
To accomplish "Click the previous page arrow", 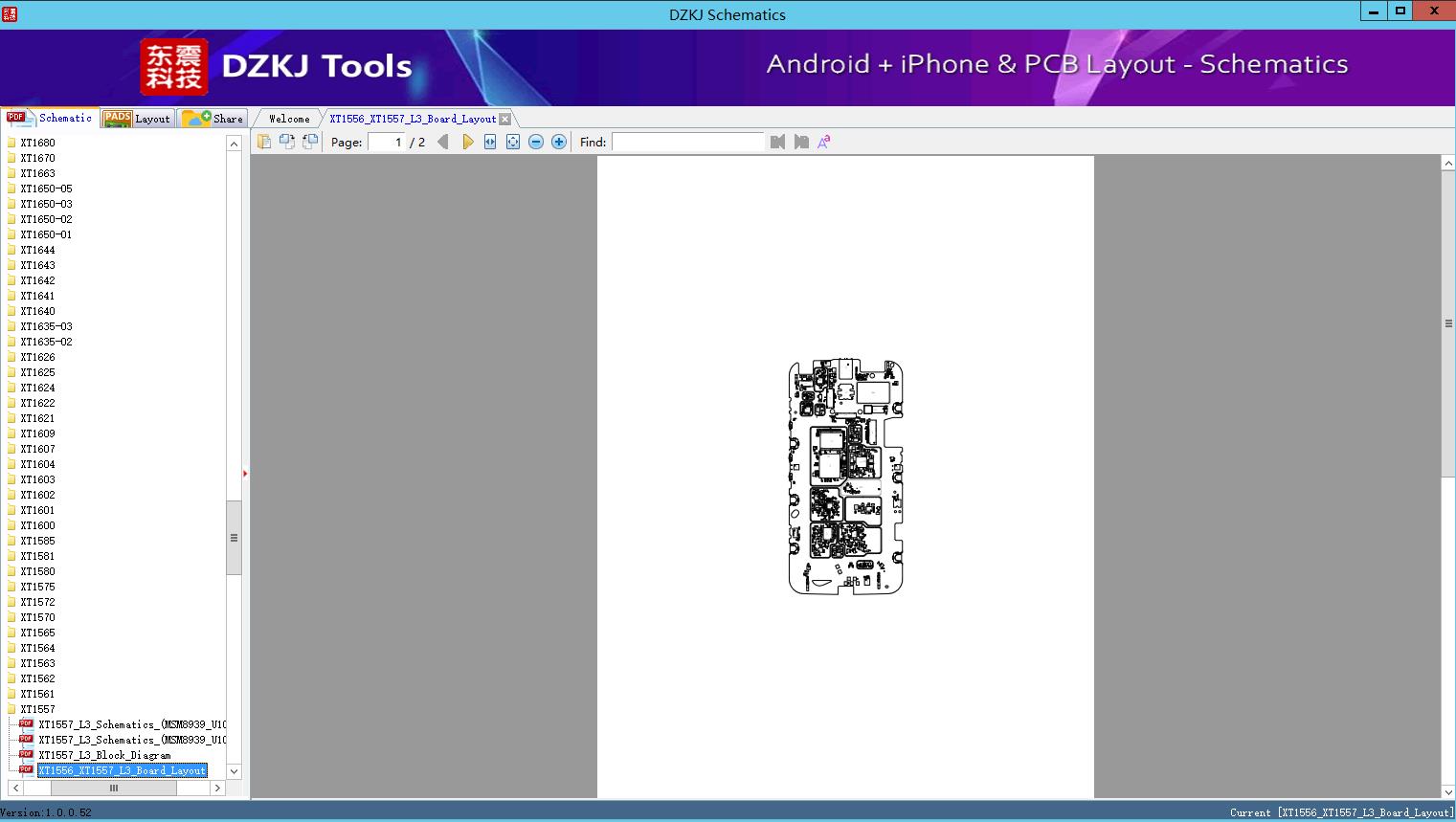I will 442,142.
